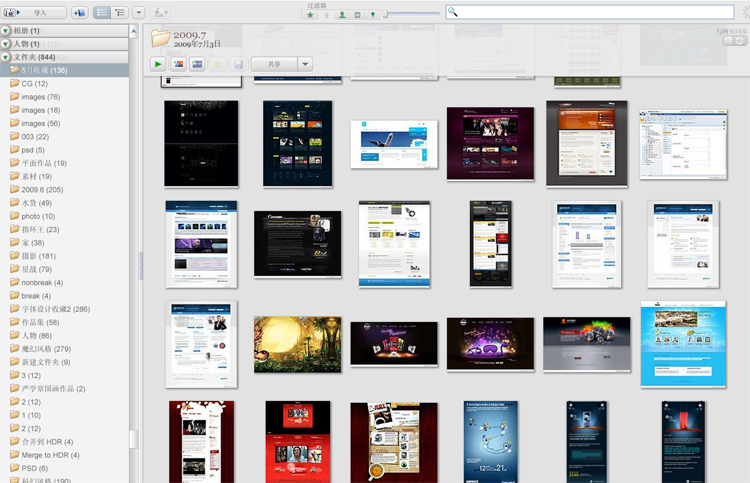
Task: Switch to flat list folder view
Action: click(x=102, y=13)
